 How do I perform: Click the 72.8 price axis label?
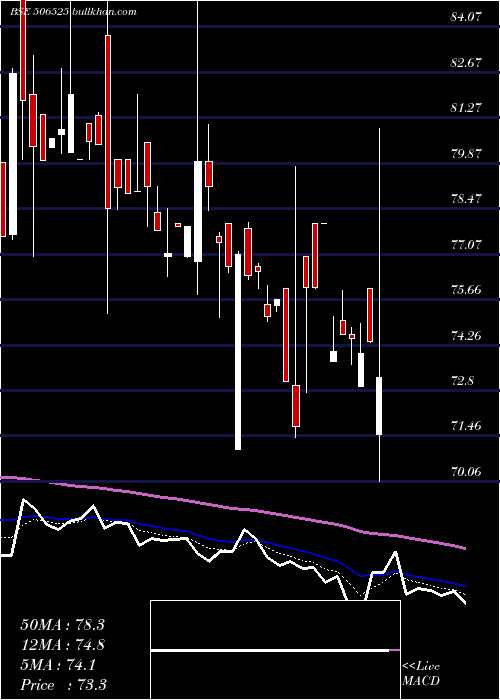pyautogui.click(x=463, y=381)
